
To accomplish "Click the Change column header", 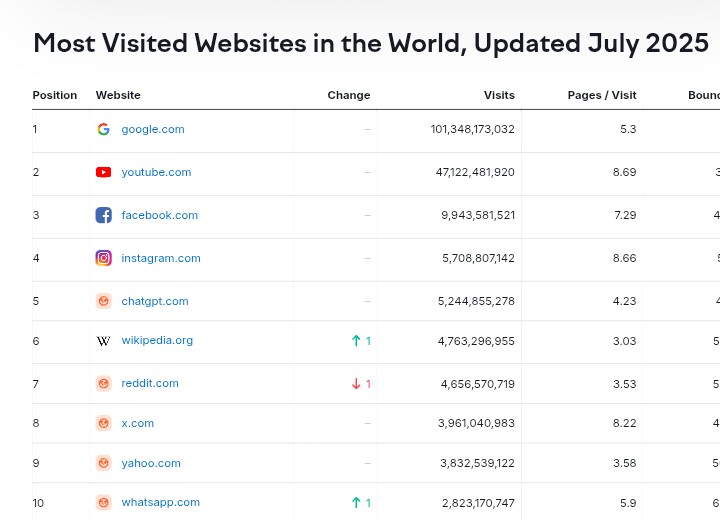I will 349,95.
